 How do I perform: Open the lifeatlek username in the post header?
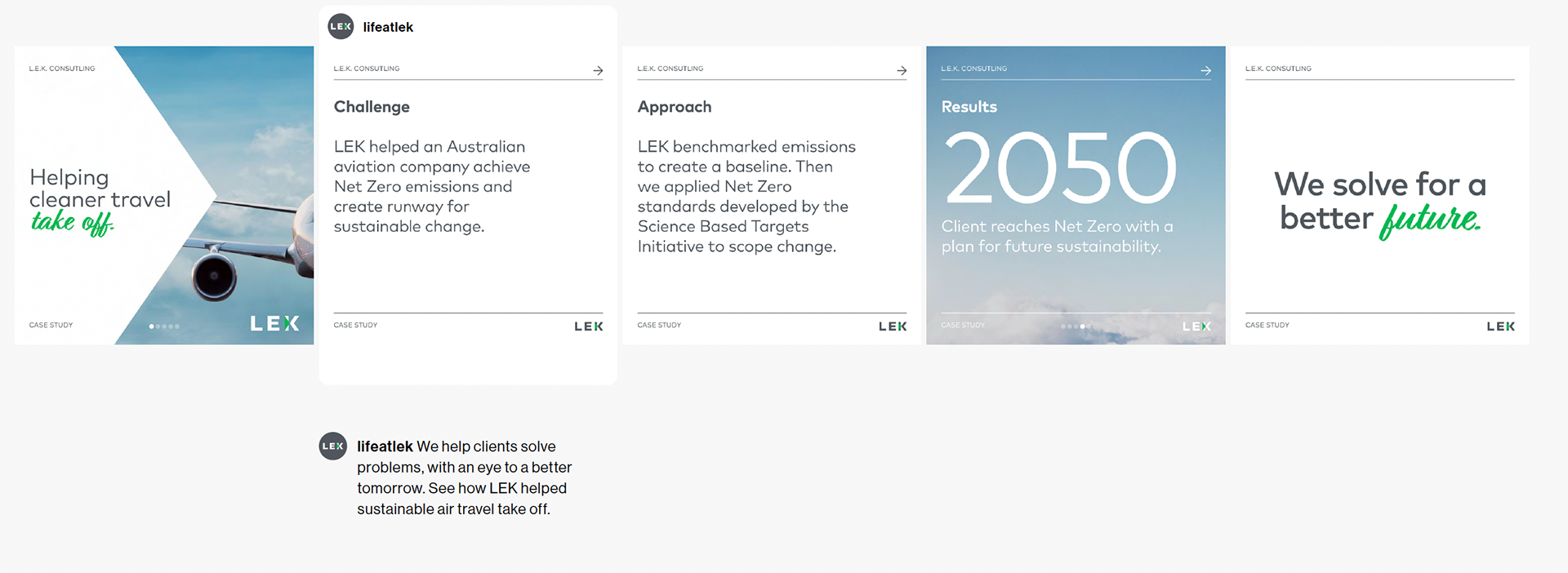pos(388,27)
